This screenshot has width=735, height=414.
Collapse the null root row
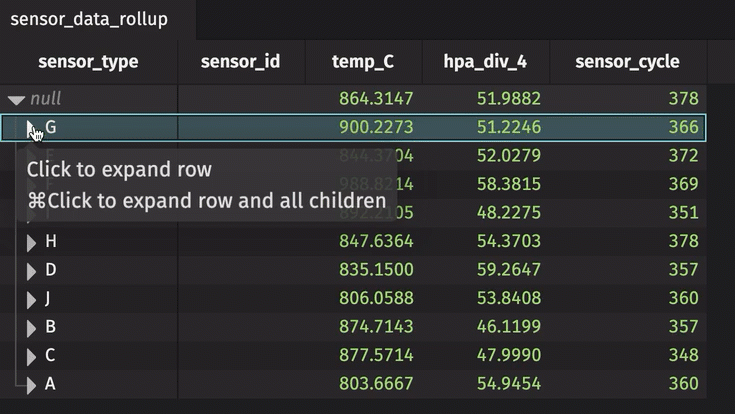(x=16, y=99)
